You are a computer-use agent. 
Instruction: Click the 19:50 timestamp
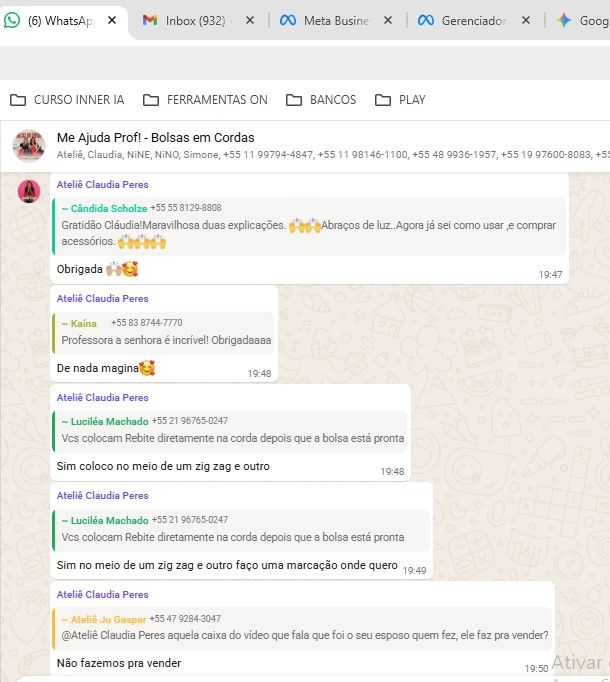pos(536,669)
